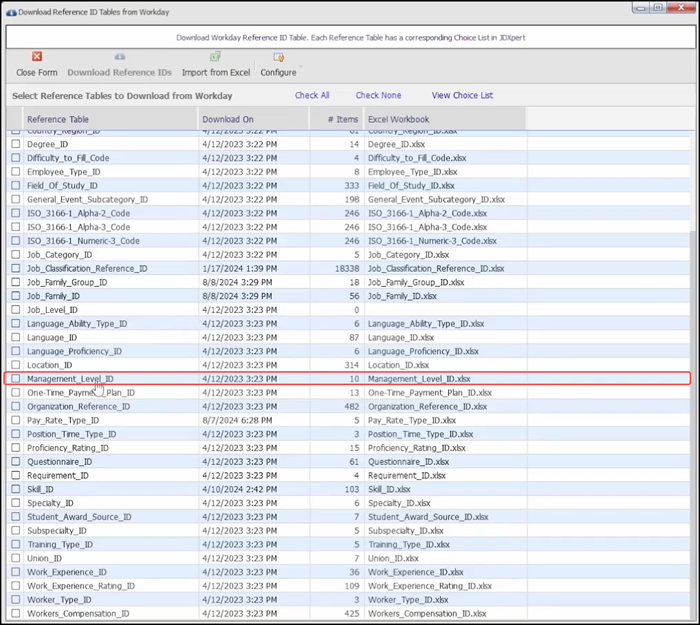
Task: Click the Check None link
Action: [378, 96]
